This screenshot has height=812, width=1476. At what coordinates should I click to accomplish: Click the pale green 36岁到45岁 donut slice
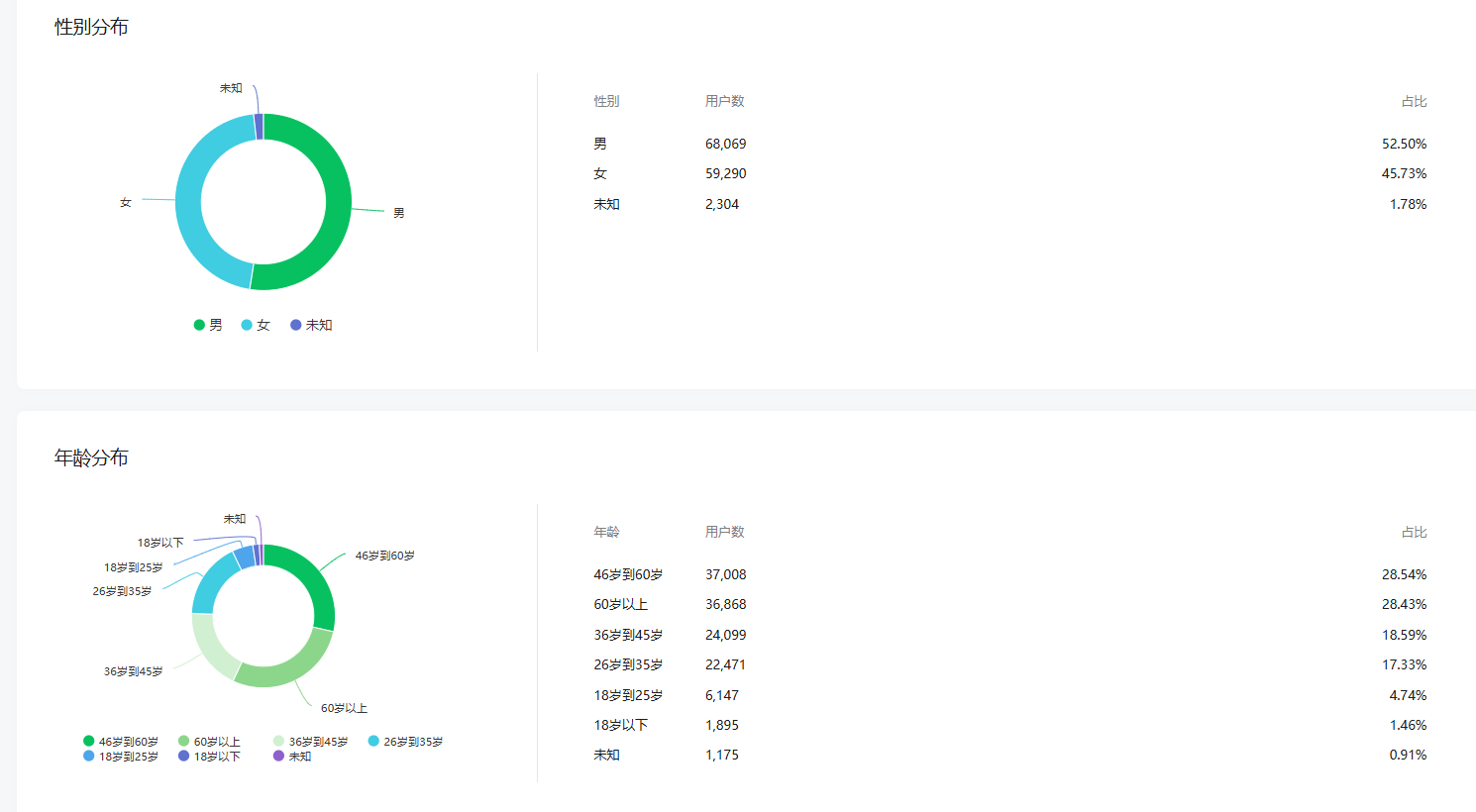click(x=211, y=648)
